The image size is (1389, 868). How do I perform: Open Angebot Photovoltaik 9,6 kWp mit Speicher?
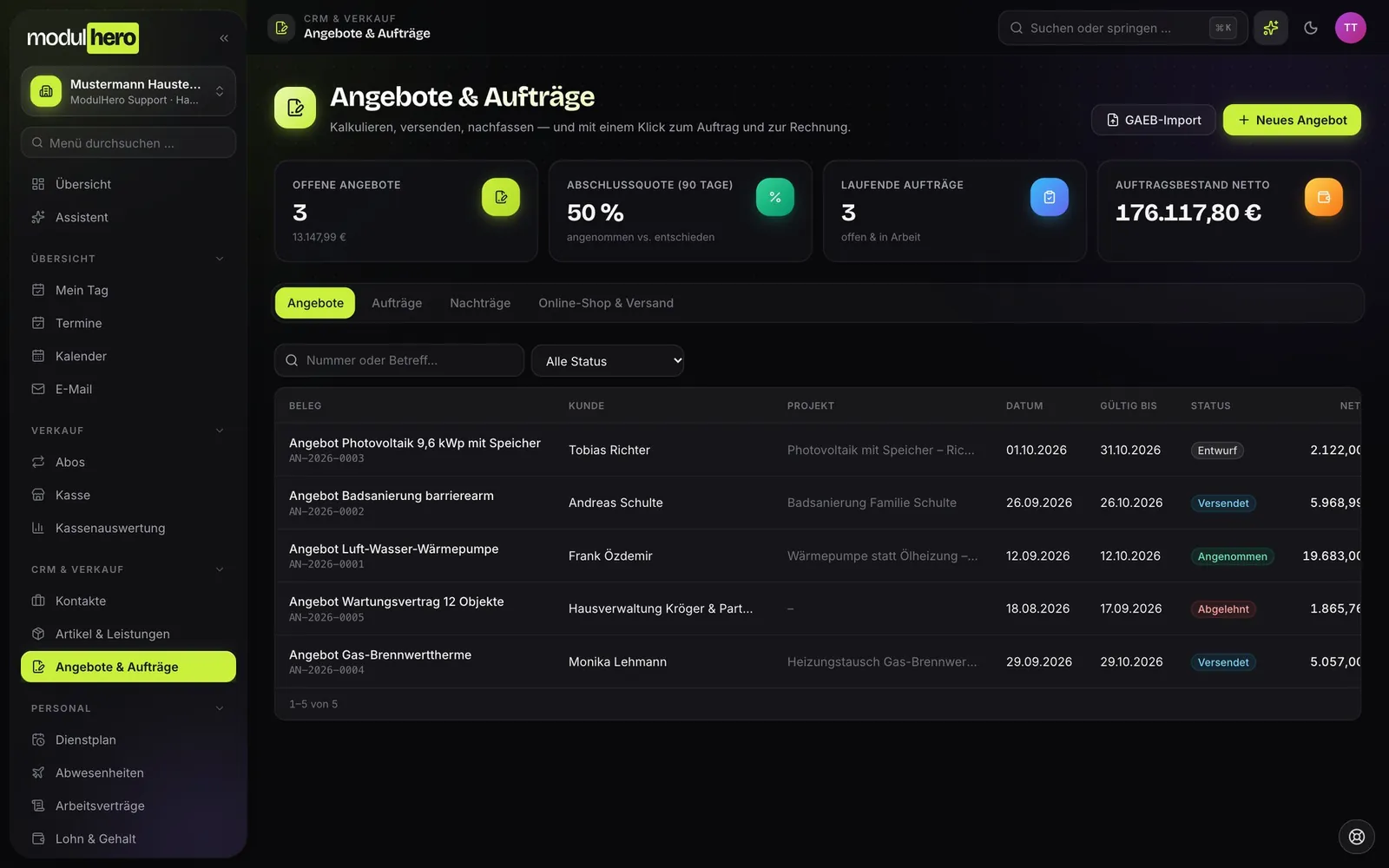click(415, 443)
